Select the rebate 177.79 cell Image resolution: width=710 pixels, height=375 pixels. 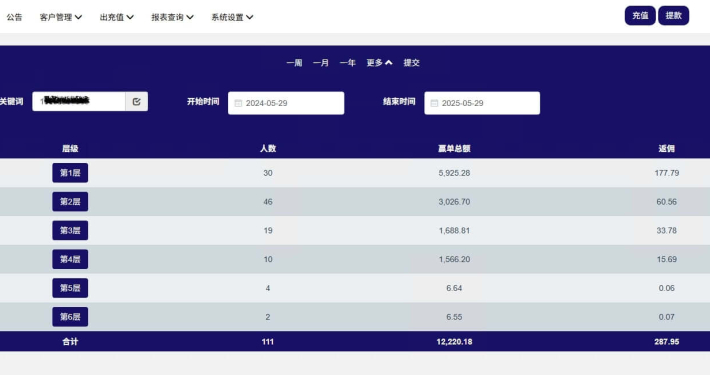[x=667, y=173]
